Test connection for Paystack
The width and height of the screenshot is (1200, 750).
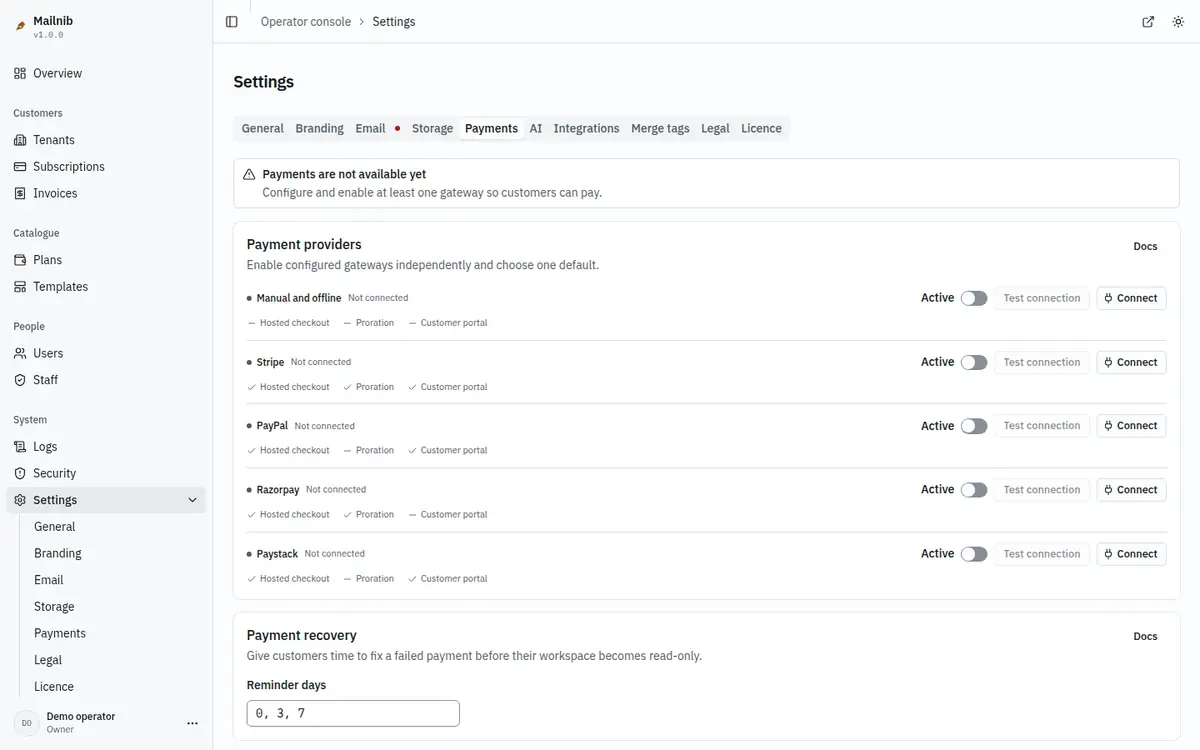(x=1042, y=554)
